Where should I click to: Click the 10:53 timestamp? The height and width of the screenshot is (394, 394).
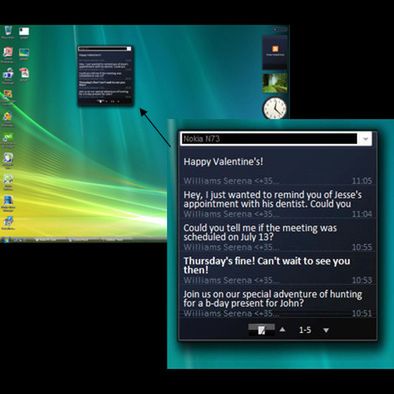coord(362,280)
